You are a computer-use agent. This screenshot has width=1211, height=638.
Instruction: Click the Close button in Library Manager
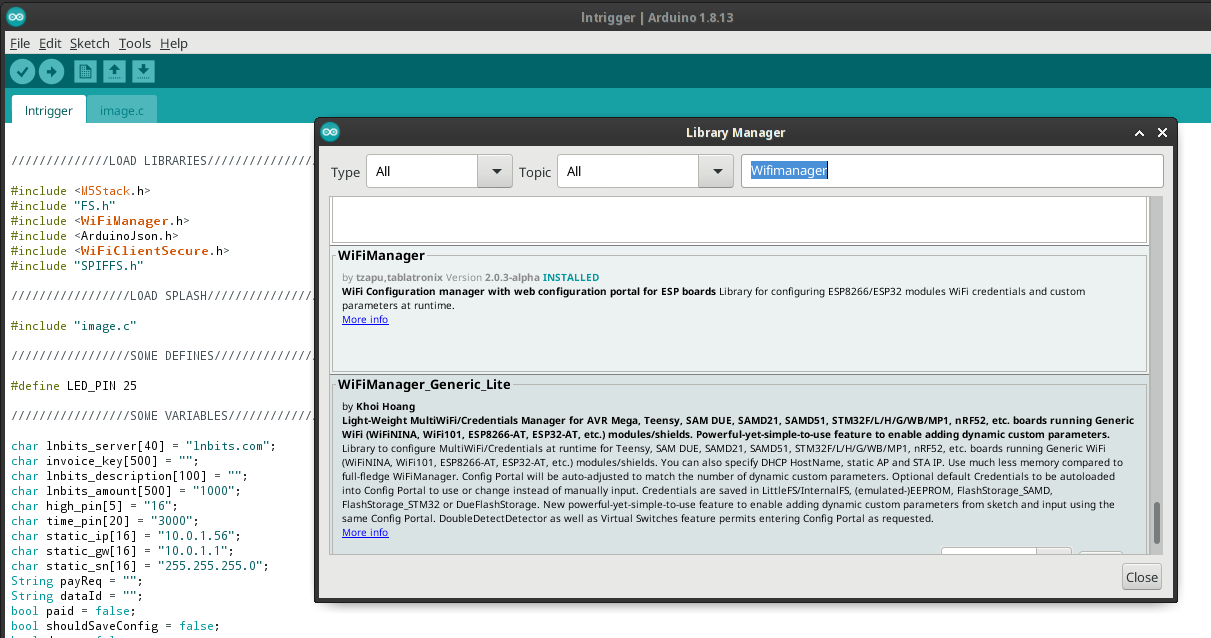1141,577
